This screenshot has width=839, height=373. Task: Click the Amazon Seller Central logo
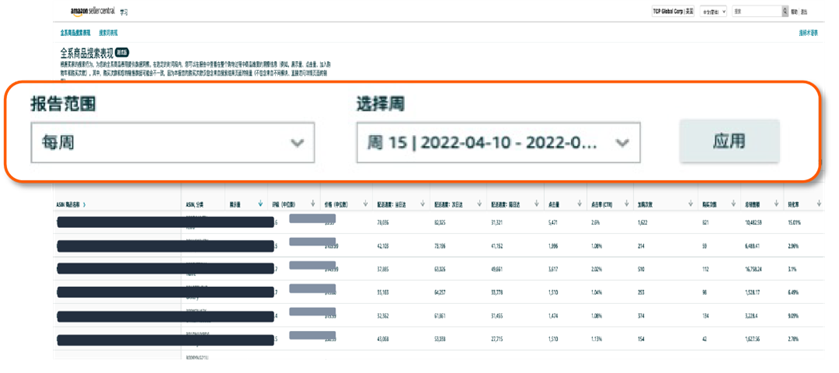click(92, 11)
